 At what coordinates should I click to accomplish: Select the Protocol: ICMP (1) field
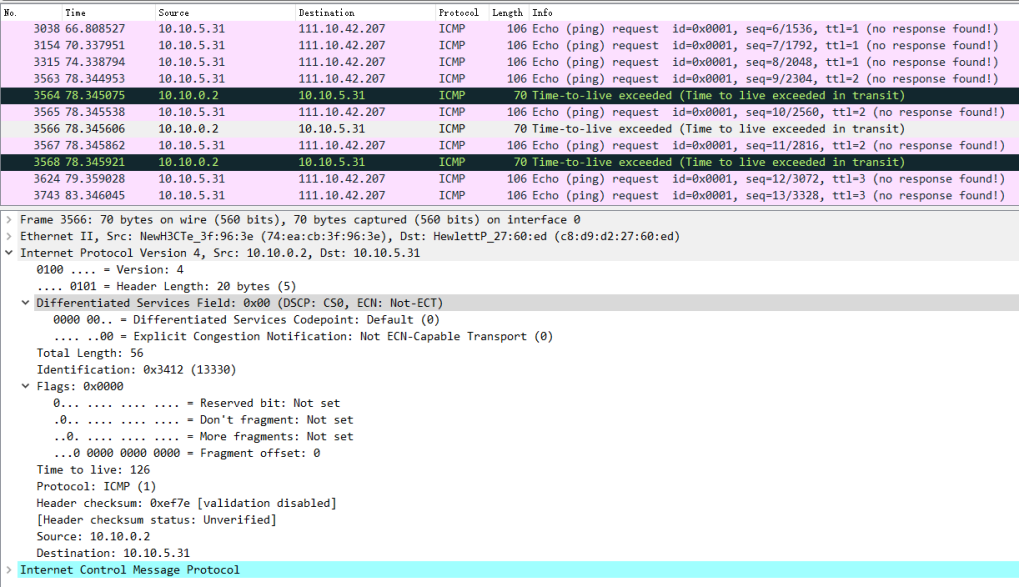pyautogui.click(x=97, y=487)
